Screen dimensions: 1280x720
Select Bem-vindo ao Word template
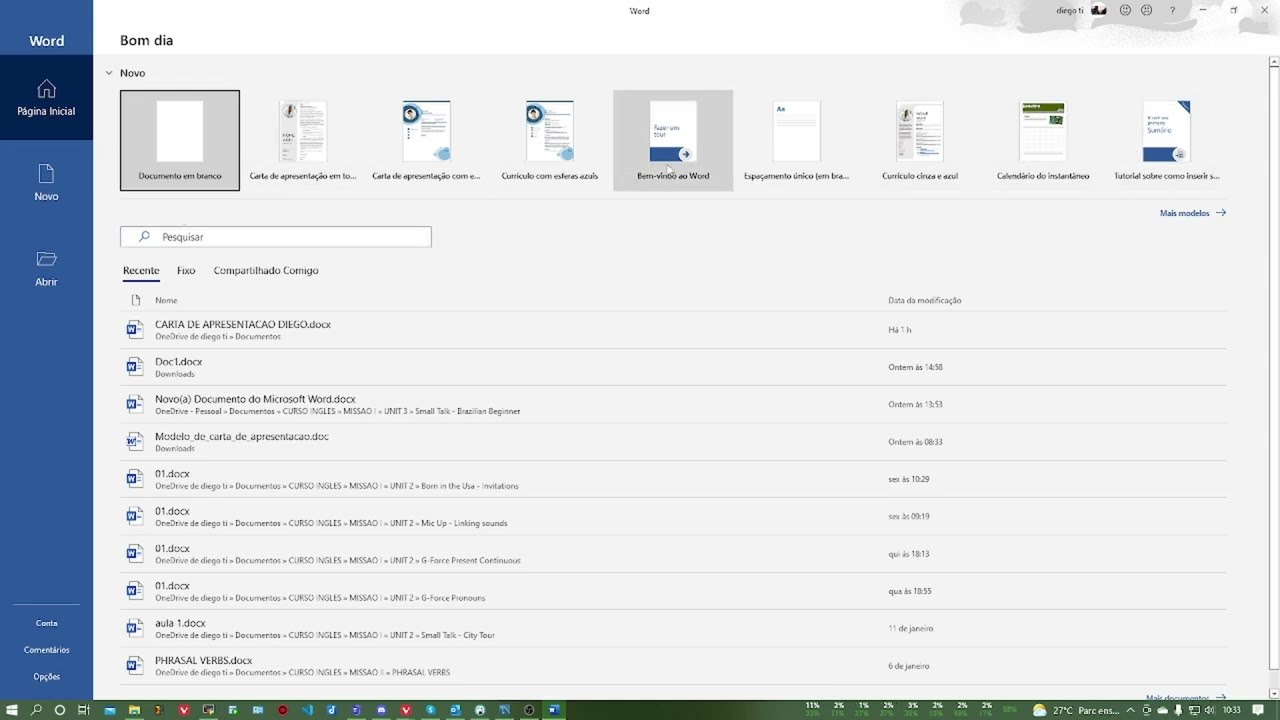click(673, 140)
